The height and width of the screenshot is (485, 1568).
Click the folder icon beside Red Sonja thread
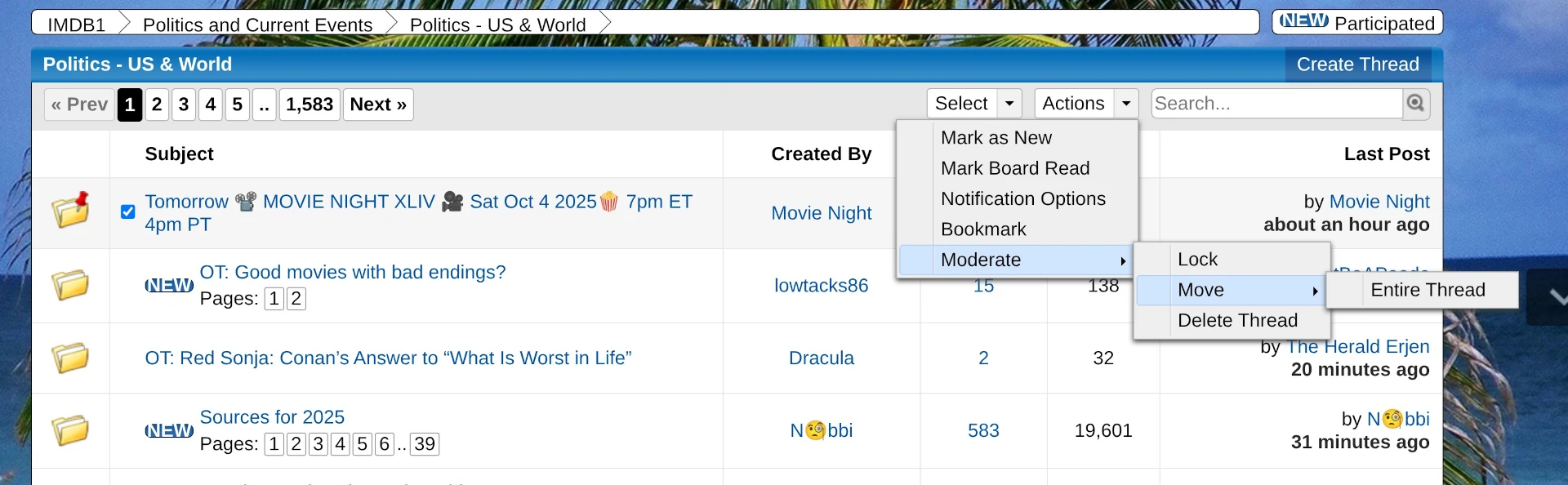[70, 358]
